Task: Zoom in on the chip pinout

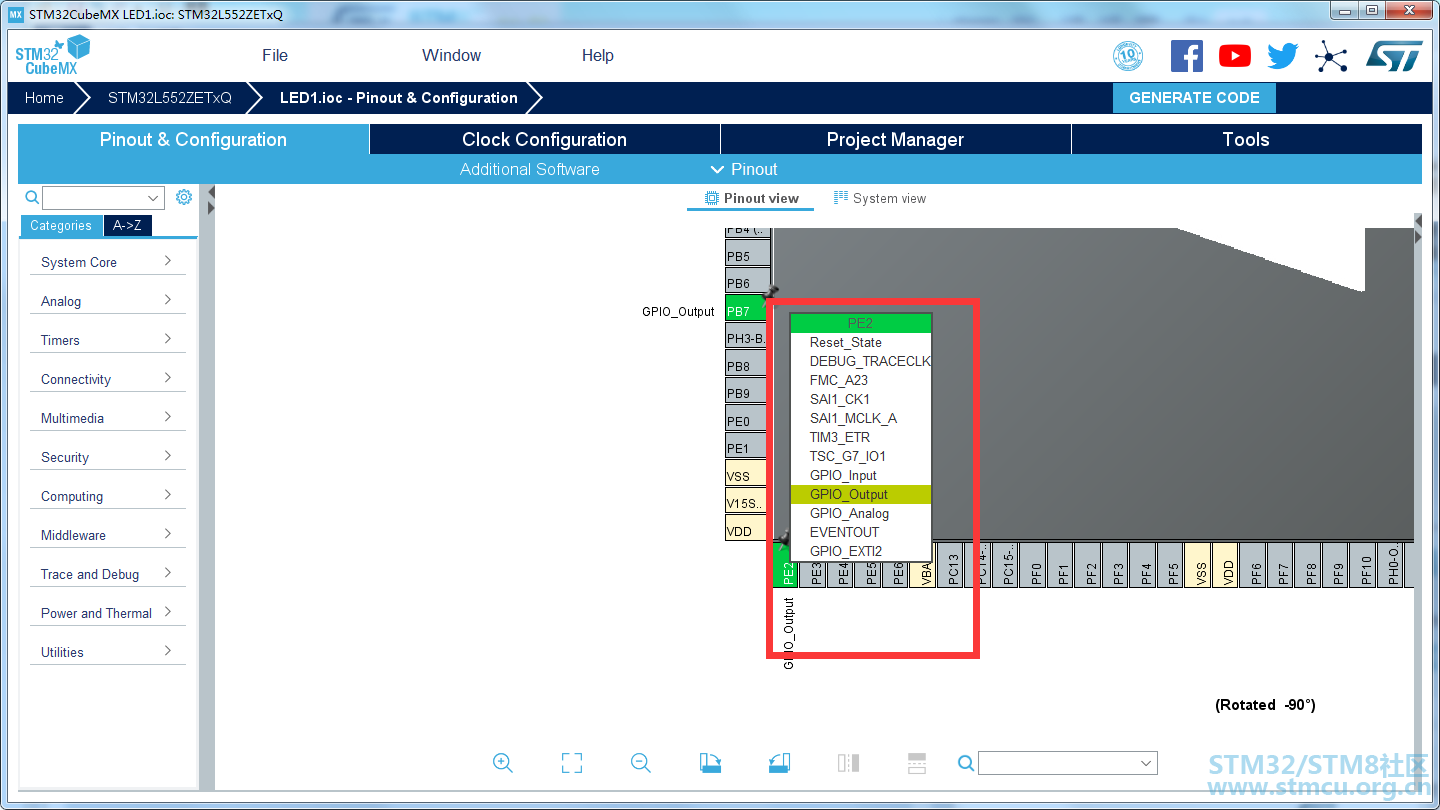Action: pos(503,763)
